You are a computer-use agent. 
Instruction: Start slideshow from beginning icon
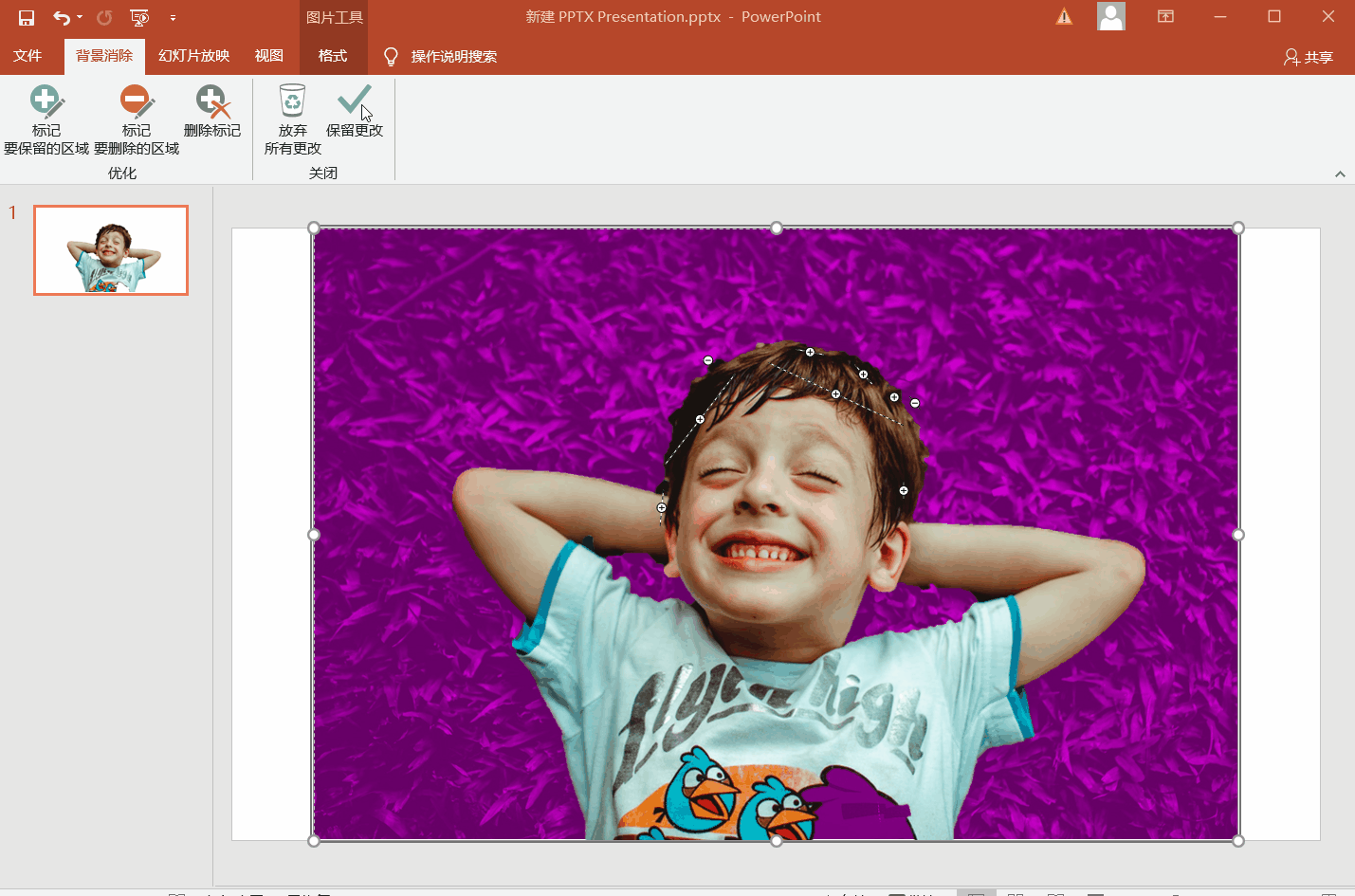(139, 17)
